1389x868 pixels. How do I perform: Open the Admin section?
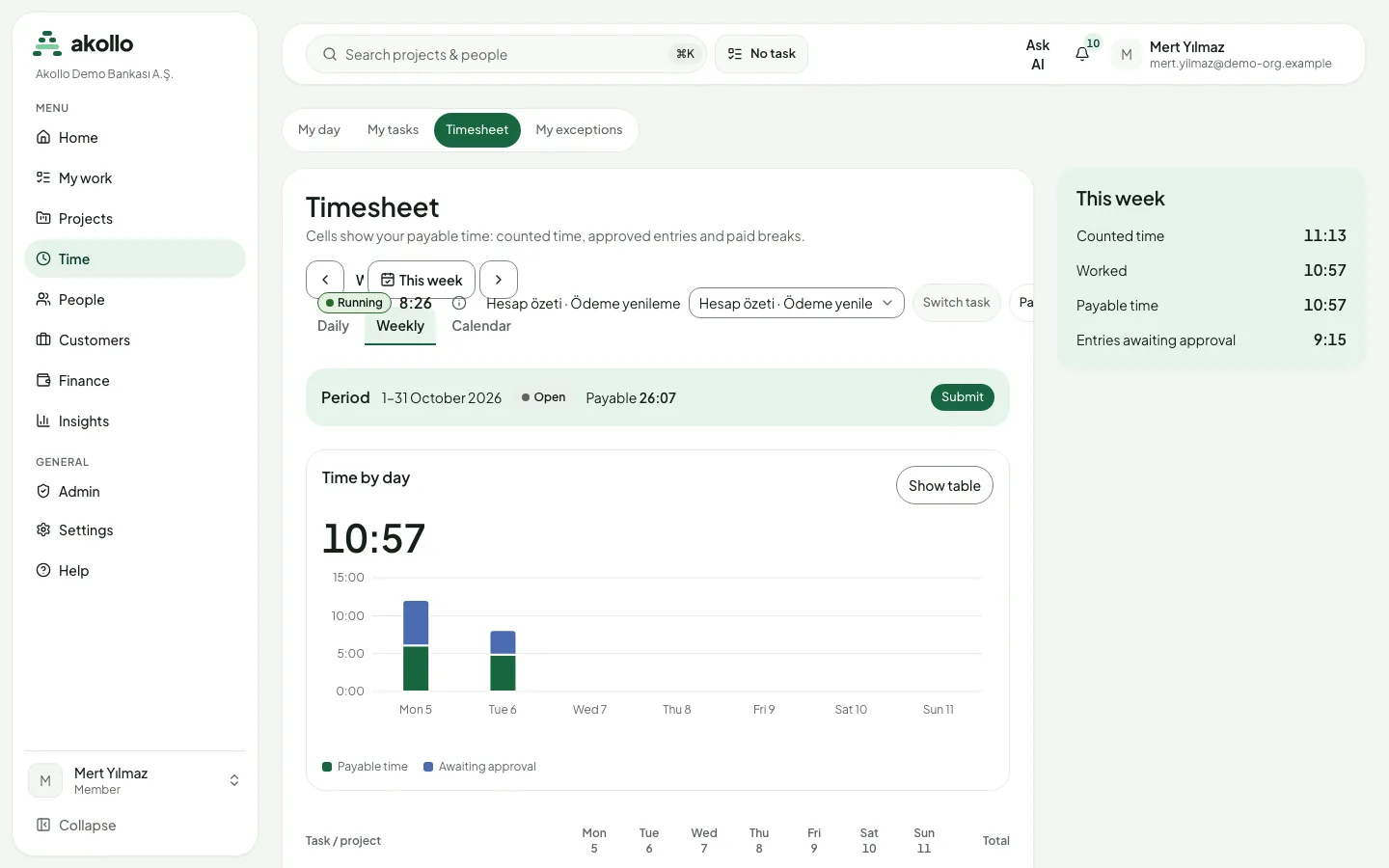click(135, 492)
